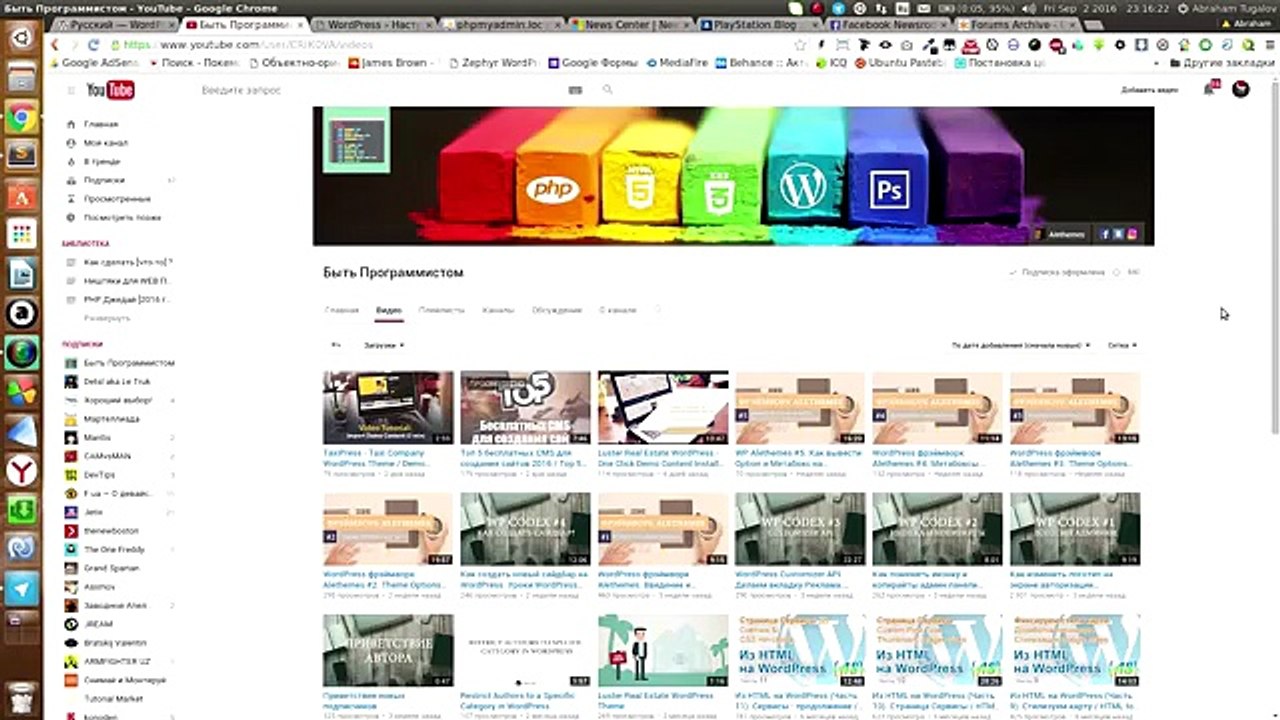Switch to the Главная channel tab
Screen dimensions: 1280x720
coord(341,310)
